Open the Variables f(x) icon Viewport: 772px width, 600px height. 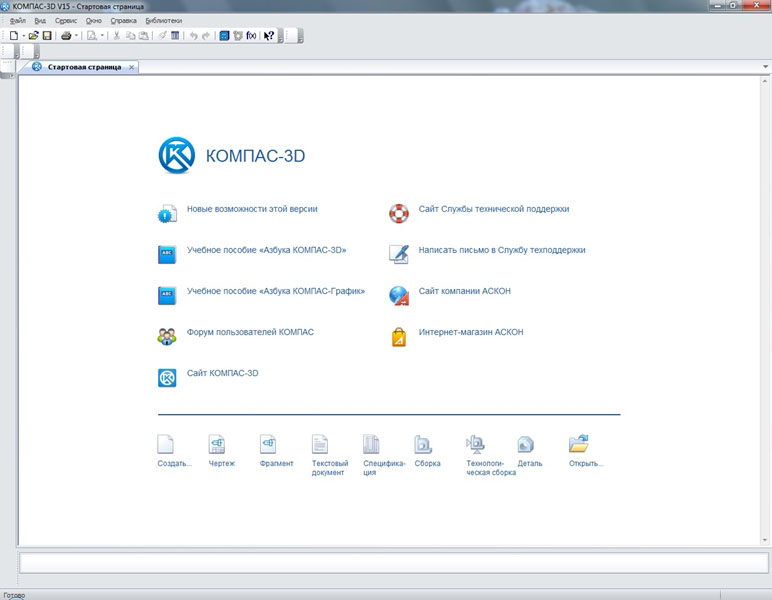tap(251, 35)
